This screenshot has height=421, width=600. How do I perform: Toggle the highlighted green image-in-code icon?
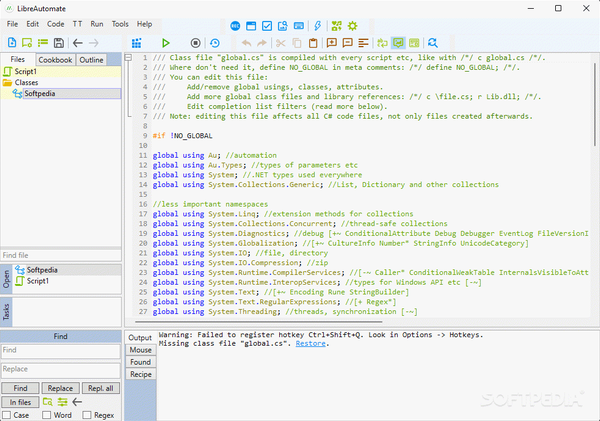click(398, 43)
